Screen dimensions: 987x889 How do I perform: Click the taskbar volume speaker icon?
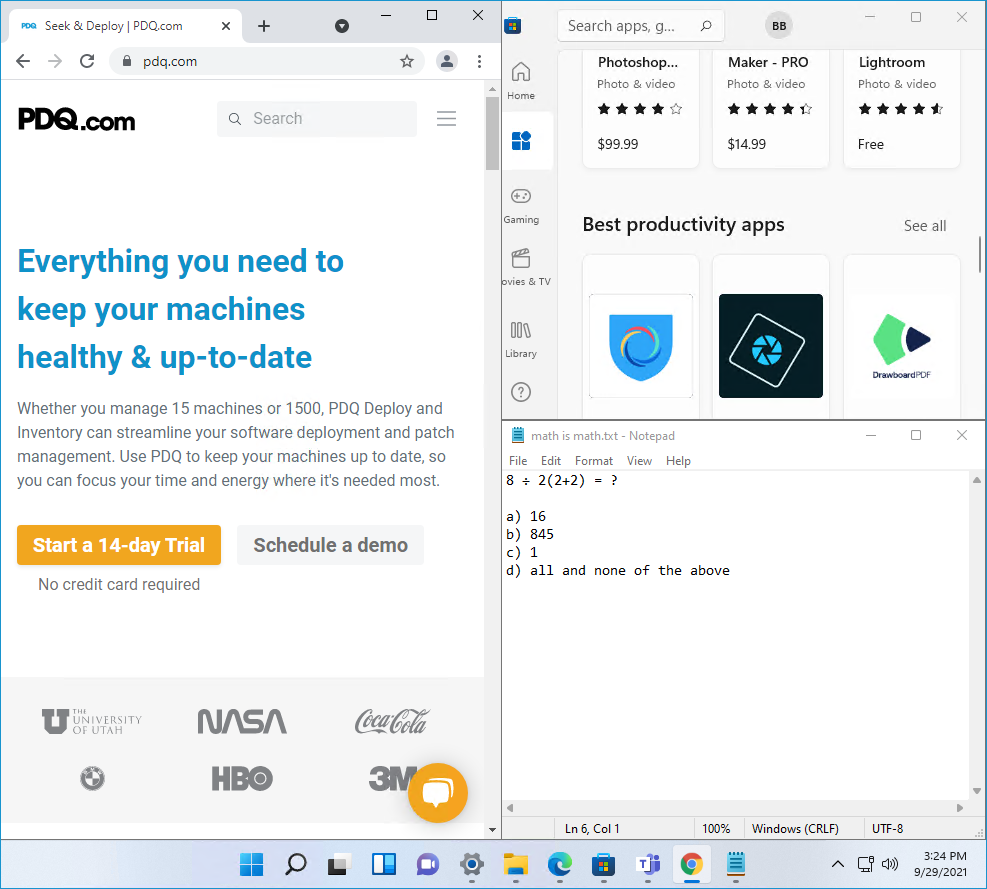pos(889,864)
